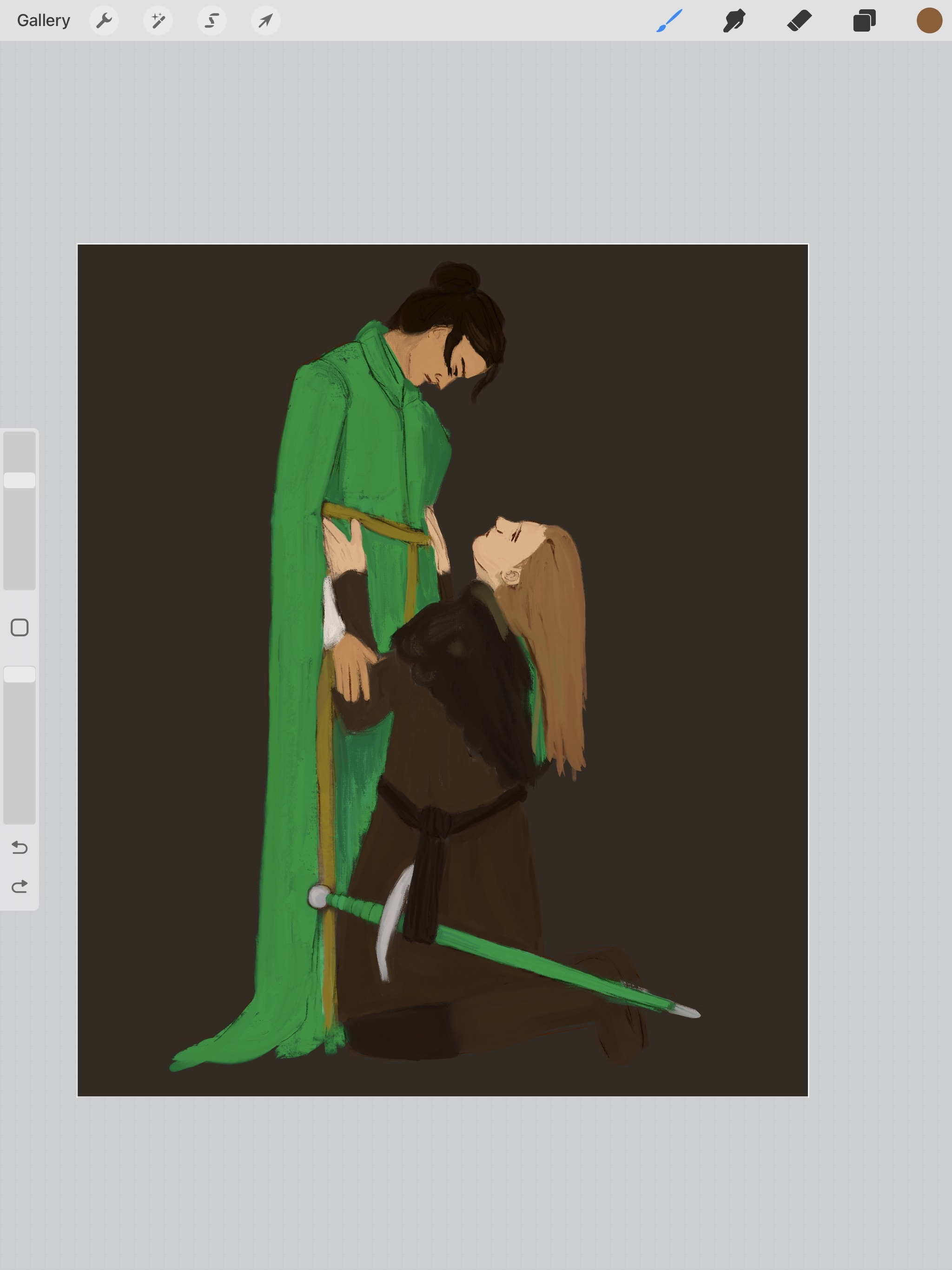Select the Eraser tool
This screenshot has height=1270, width=952.
[x=799, y=20]
